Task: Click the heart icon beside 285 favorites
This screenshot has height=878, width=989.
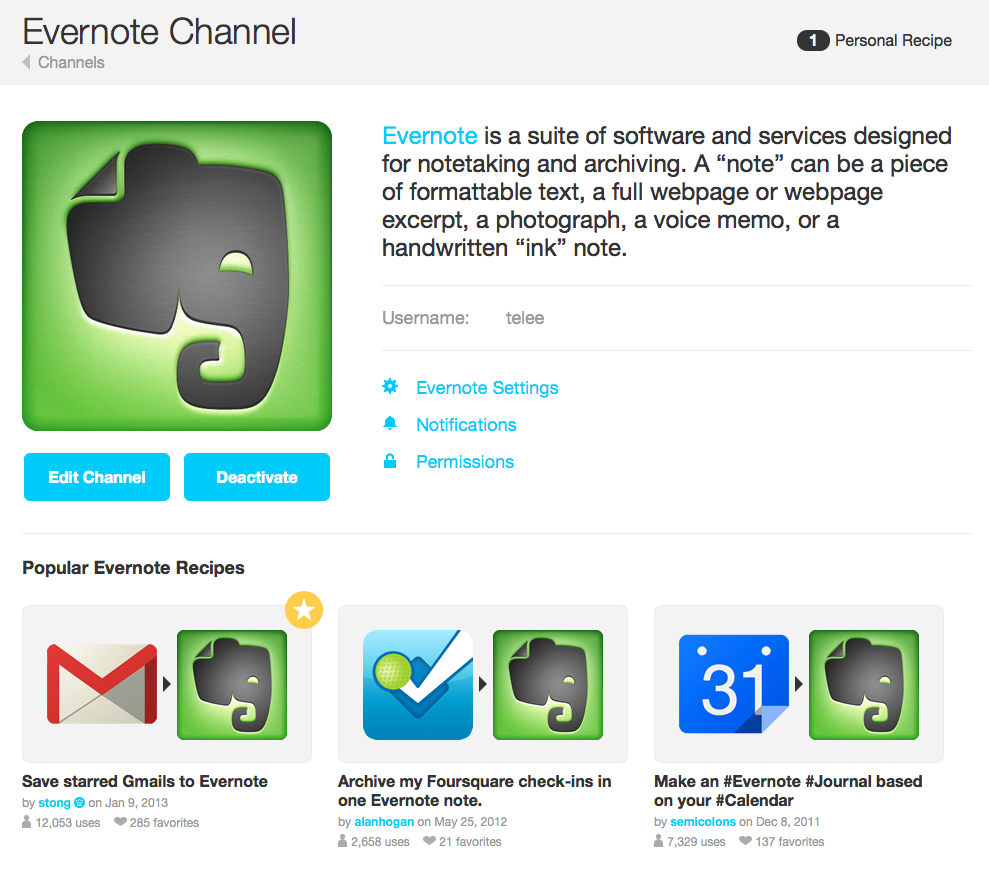Action: click(121, 823)
